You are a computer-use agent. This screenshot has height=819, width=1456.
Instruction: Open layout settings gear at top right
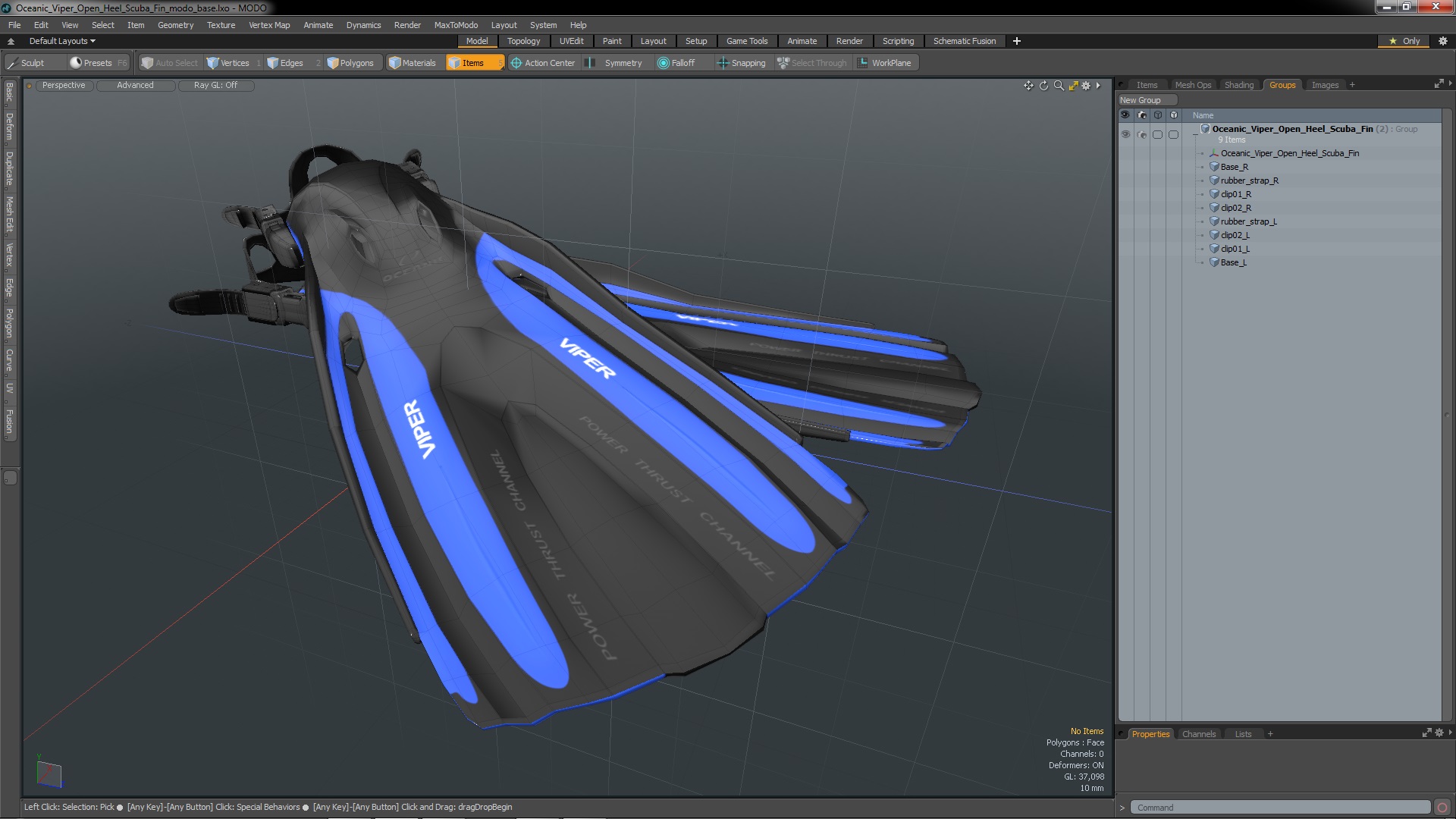[x=1442, y=41]
